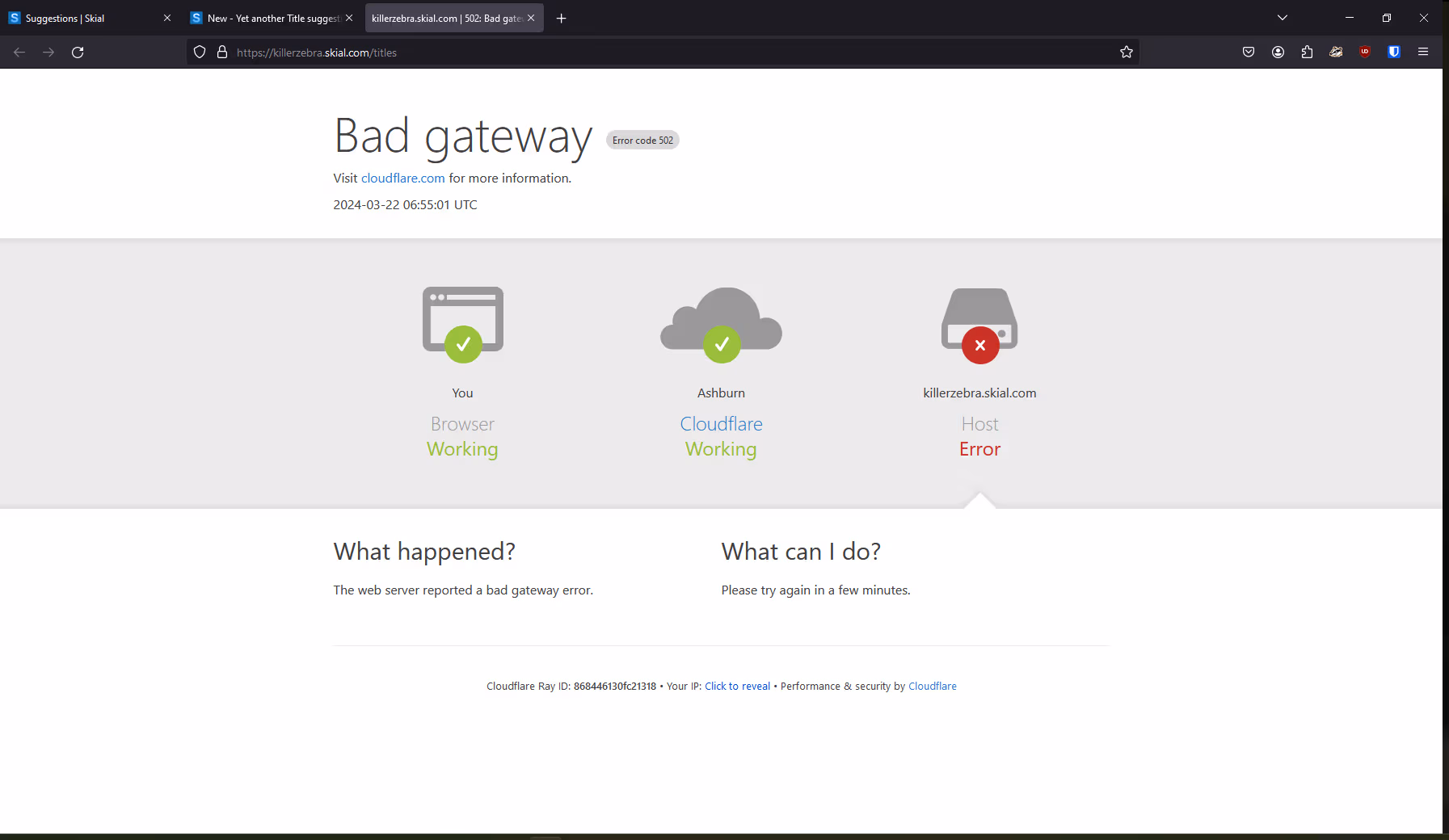
Task: Click 'The web server reported a bad gateway error.'
Action: click(463, 590)
